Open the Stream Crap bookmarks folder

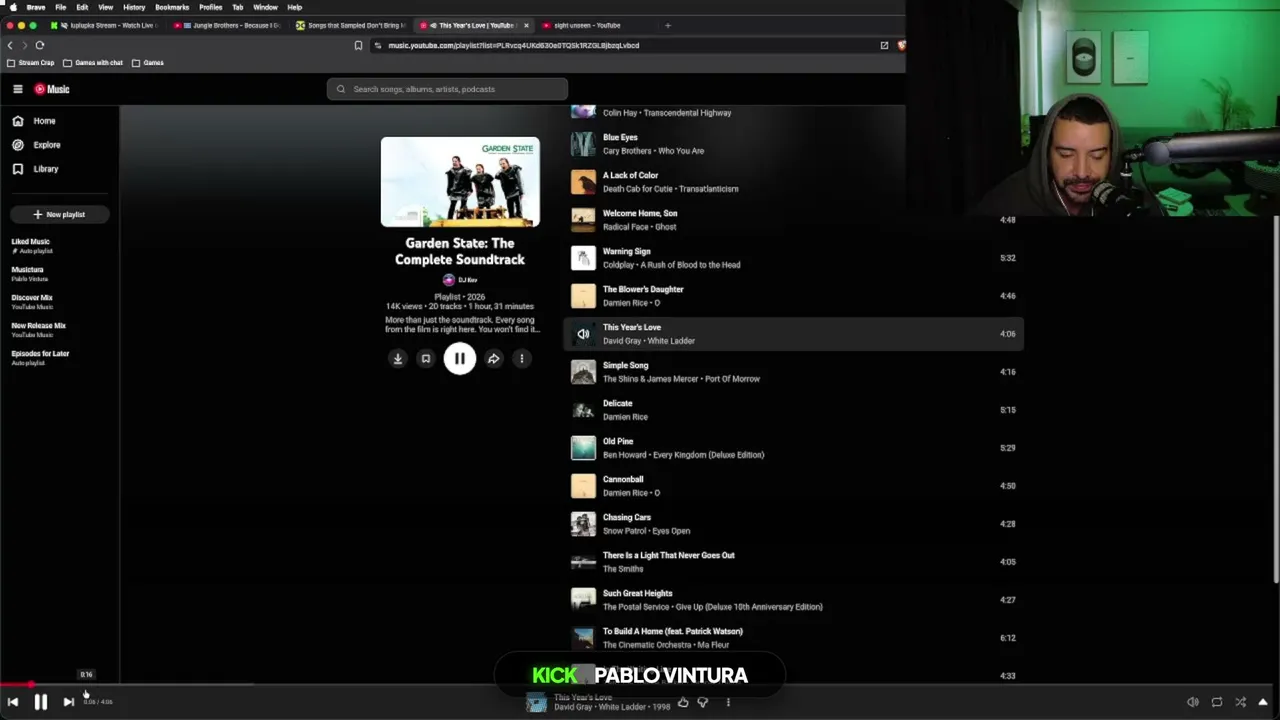[x=31, y=63]
